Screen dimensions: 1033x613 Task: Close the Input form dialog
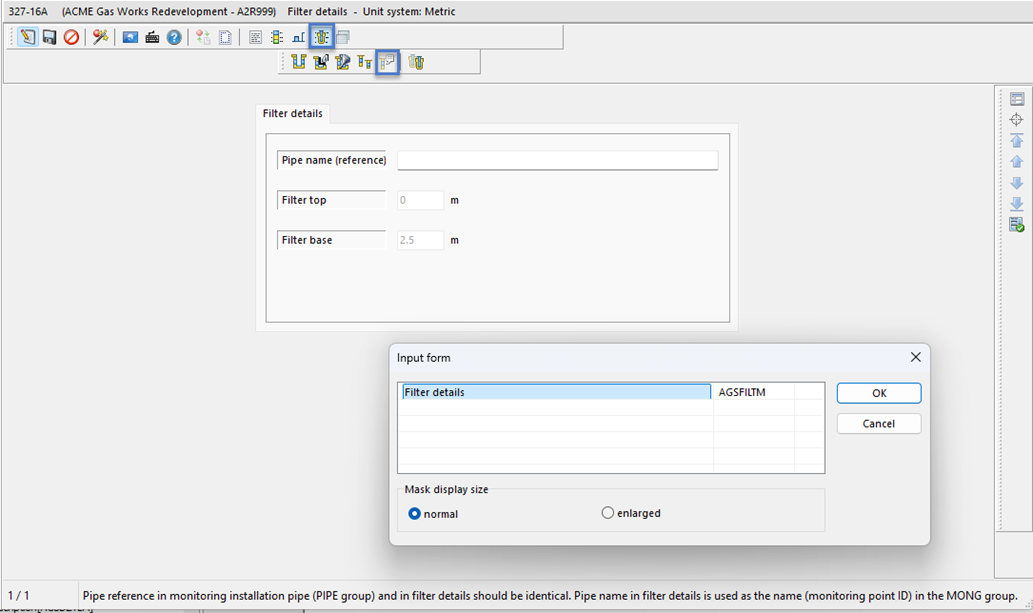(915, 357)
